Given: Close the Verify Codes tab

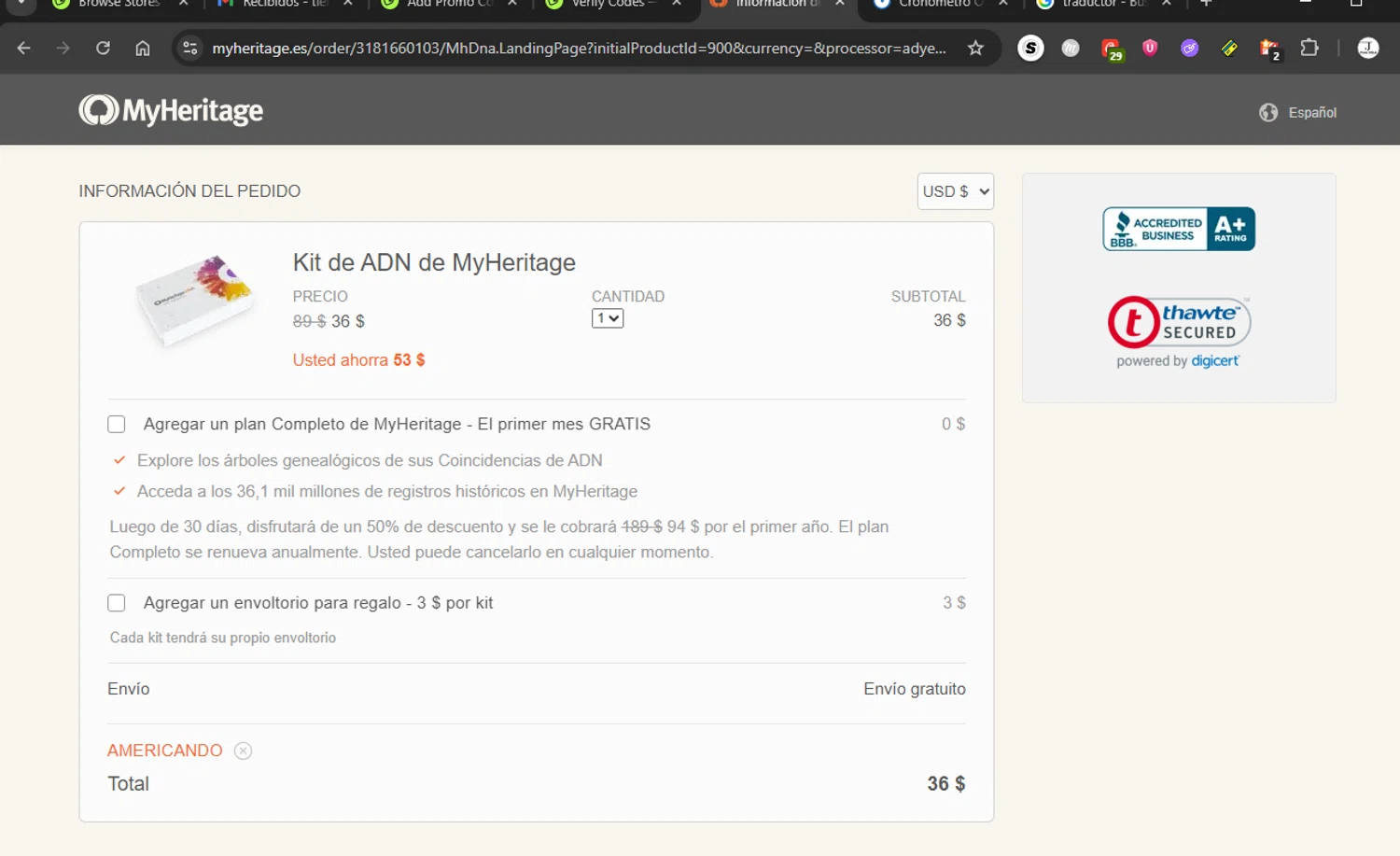Looking at the screenshot, I should pos(677,4).
